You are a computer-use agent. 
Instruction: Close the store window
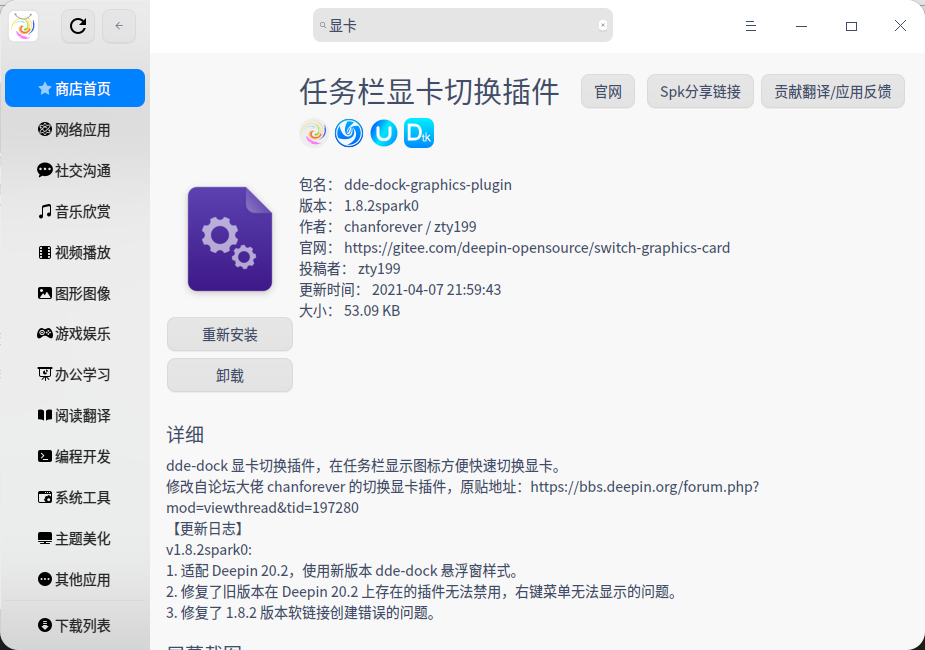click(900, 25)
